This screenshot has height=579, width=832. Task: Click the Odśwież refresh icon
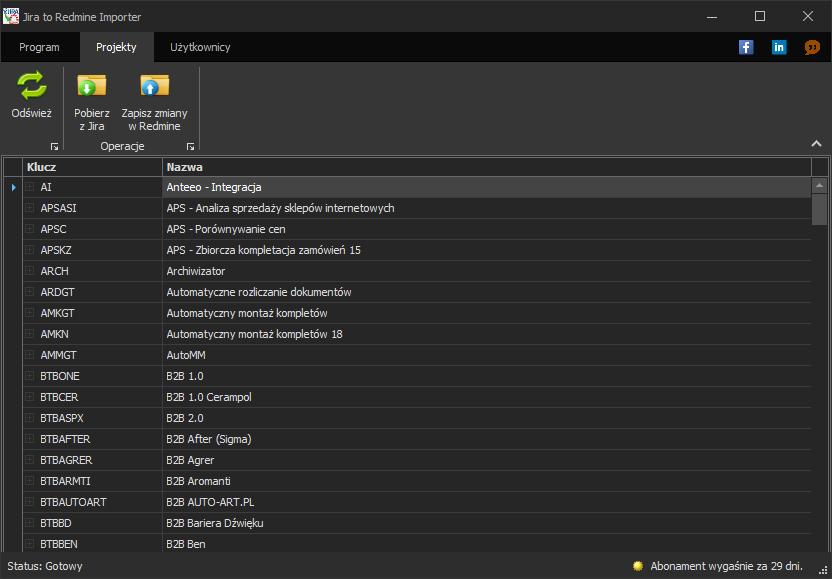32,85
